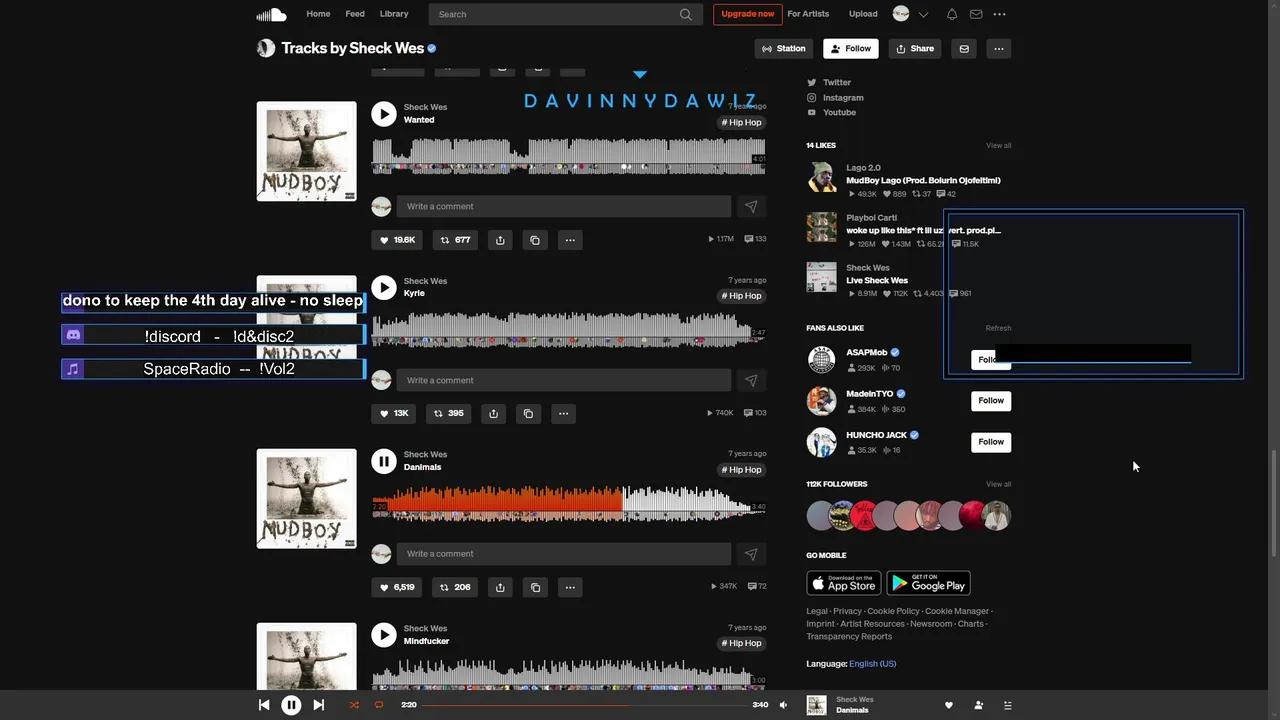Copy link of Wanted track

click(x=535, y=240)
